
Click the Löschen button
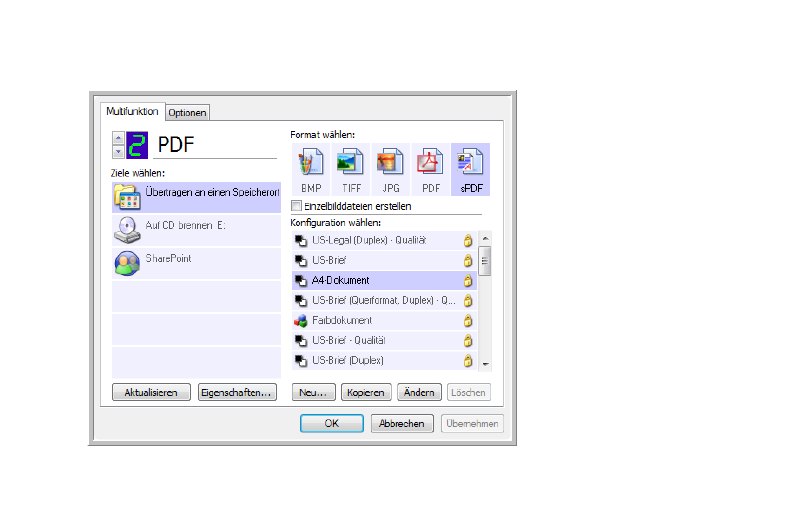coord(468,392)
